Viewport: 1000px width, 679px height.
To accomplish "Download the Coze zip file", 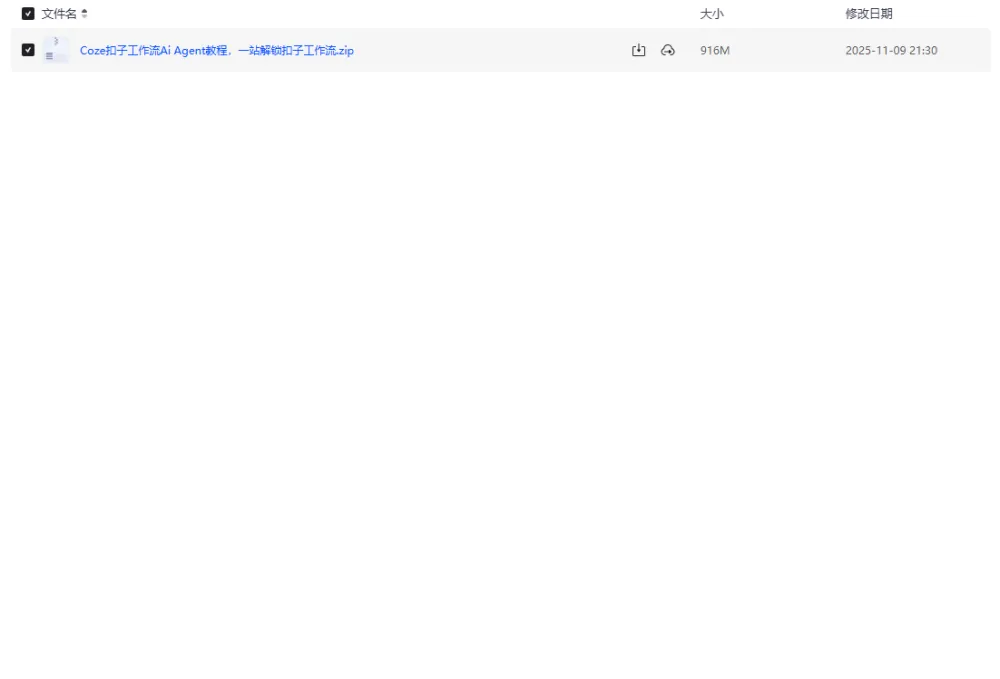I will [638, 50].
